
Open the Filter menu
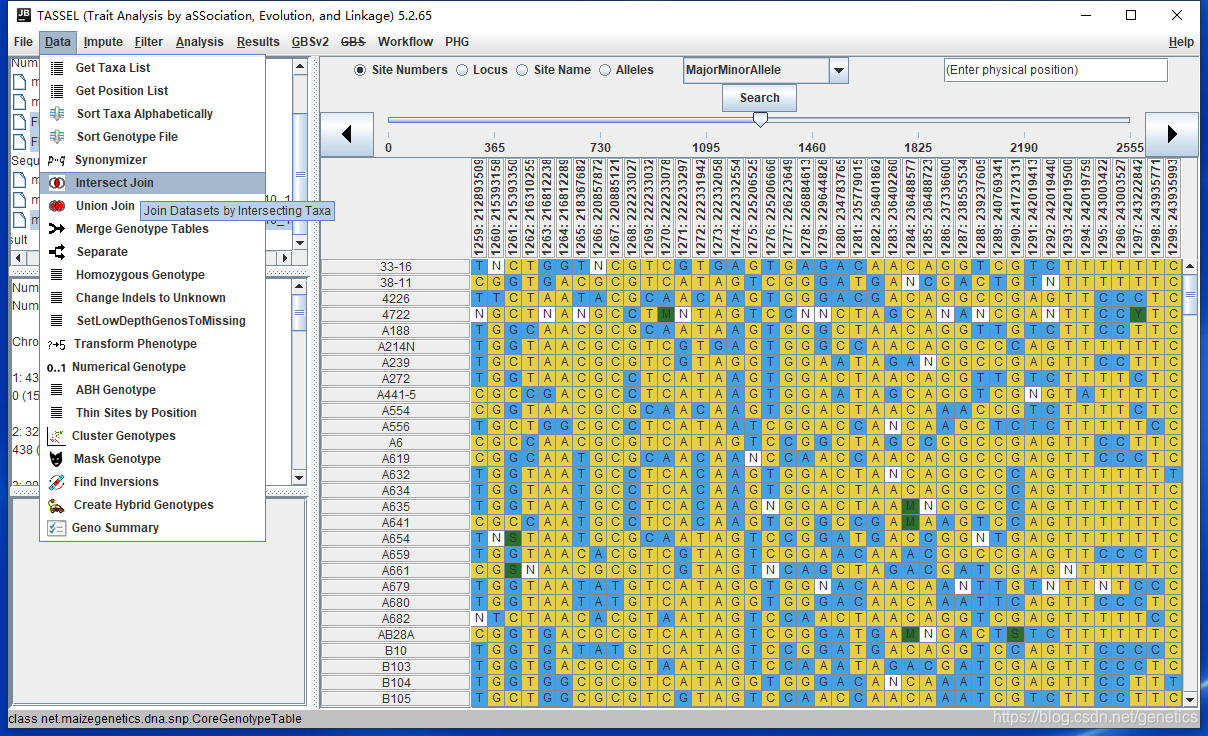tap(149, 42)
